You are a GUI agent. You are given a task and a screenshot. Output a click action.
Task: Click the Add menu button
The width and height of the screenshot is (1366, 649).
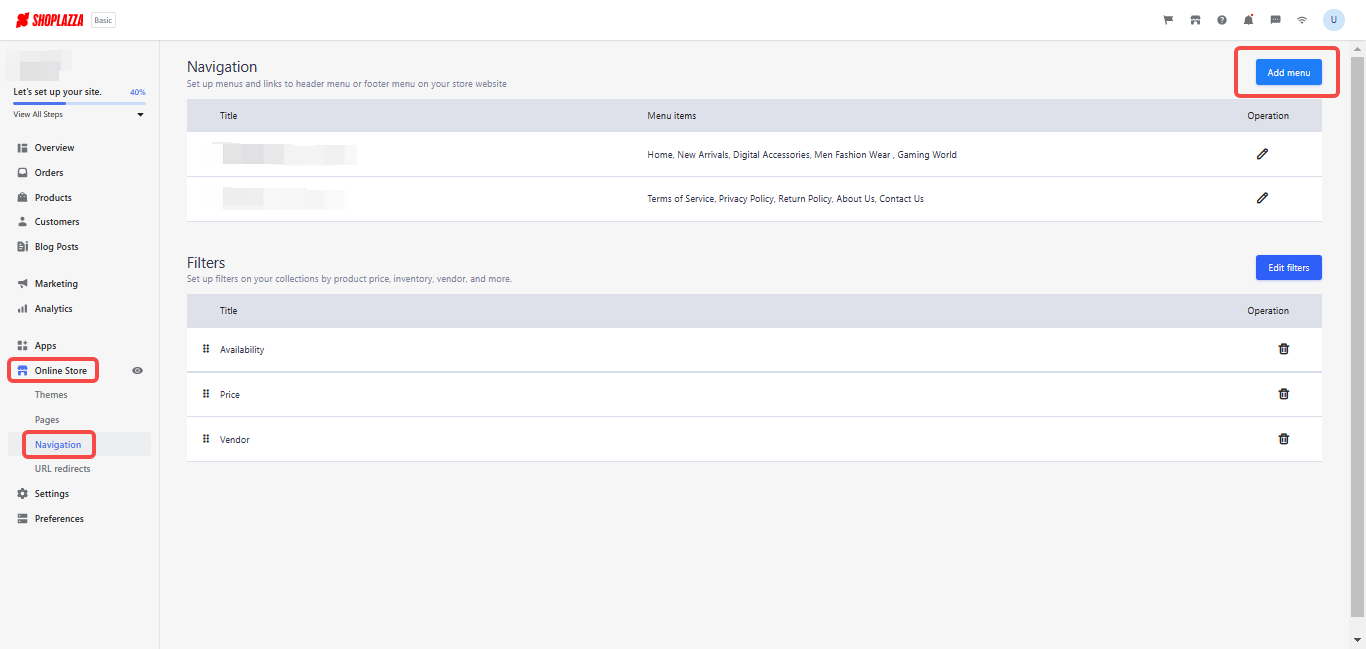(x=1288, y=72)
